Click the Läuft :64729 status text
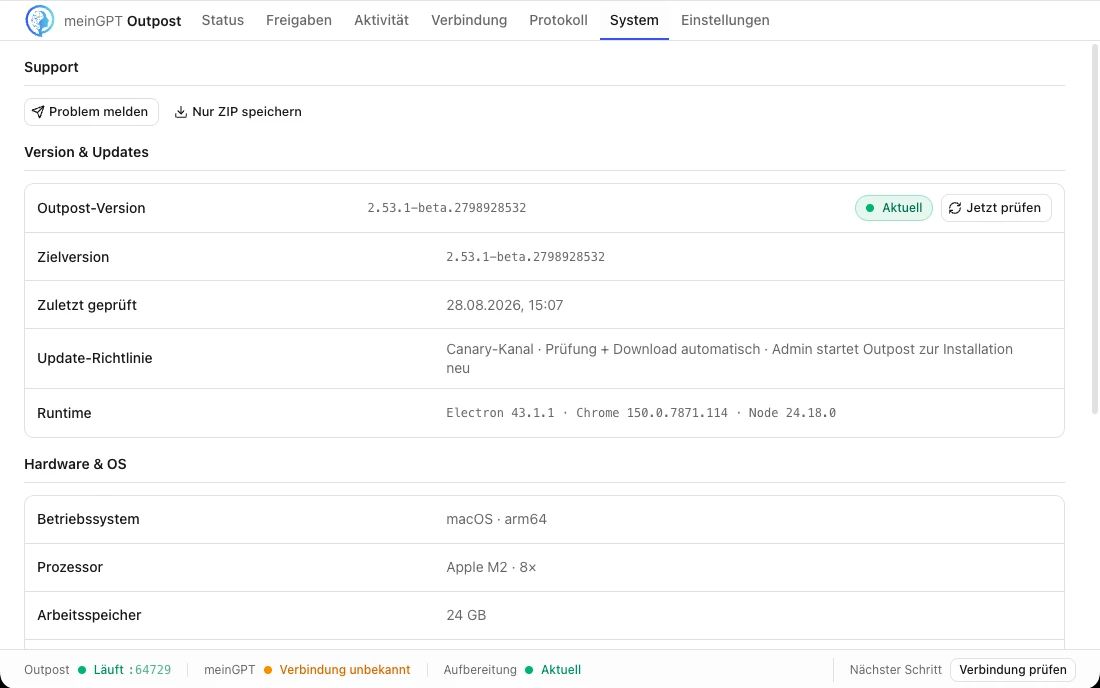1100x688 pixels. point(132,670)
